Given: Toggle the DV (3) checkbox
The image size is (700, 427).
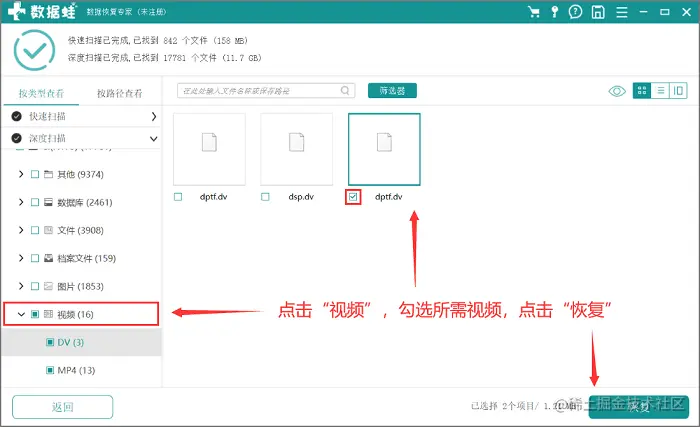Looking at the screenshot, I should point(50,342).
